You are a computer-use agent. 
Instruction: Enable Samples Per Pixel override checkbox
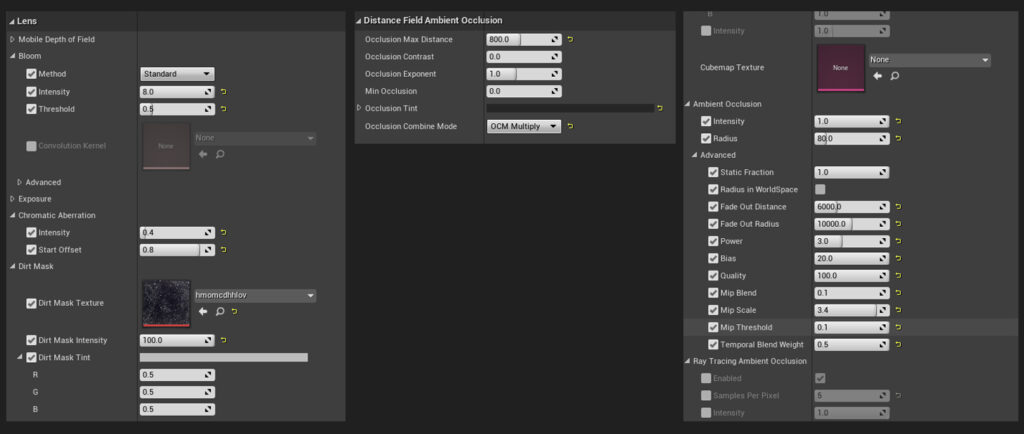pos(706,395)
